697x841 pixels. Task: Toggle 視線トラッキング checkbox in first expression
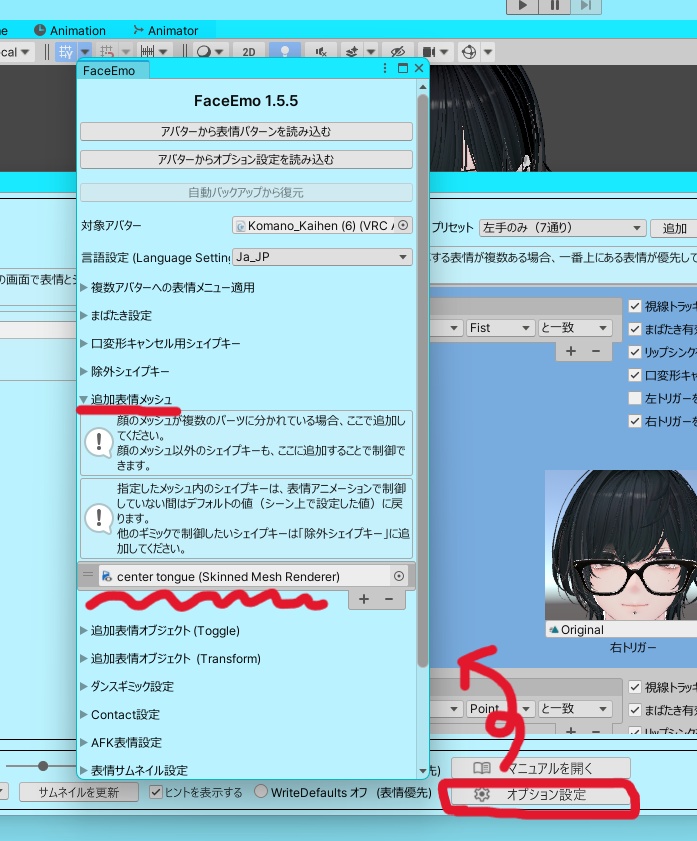tap(635, 306)
